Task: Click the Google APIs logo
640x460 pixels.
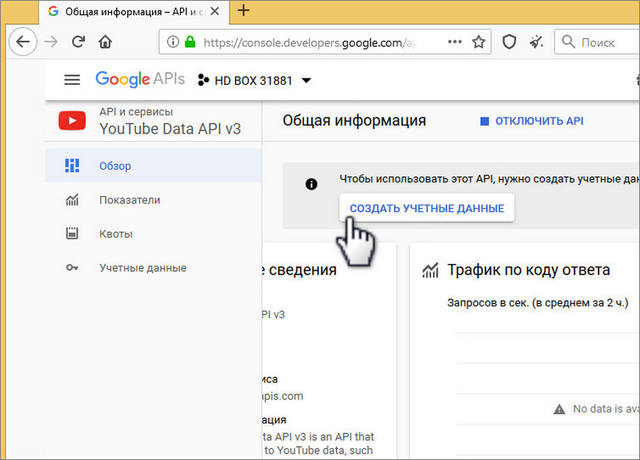Action: coord(140,79)
